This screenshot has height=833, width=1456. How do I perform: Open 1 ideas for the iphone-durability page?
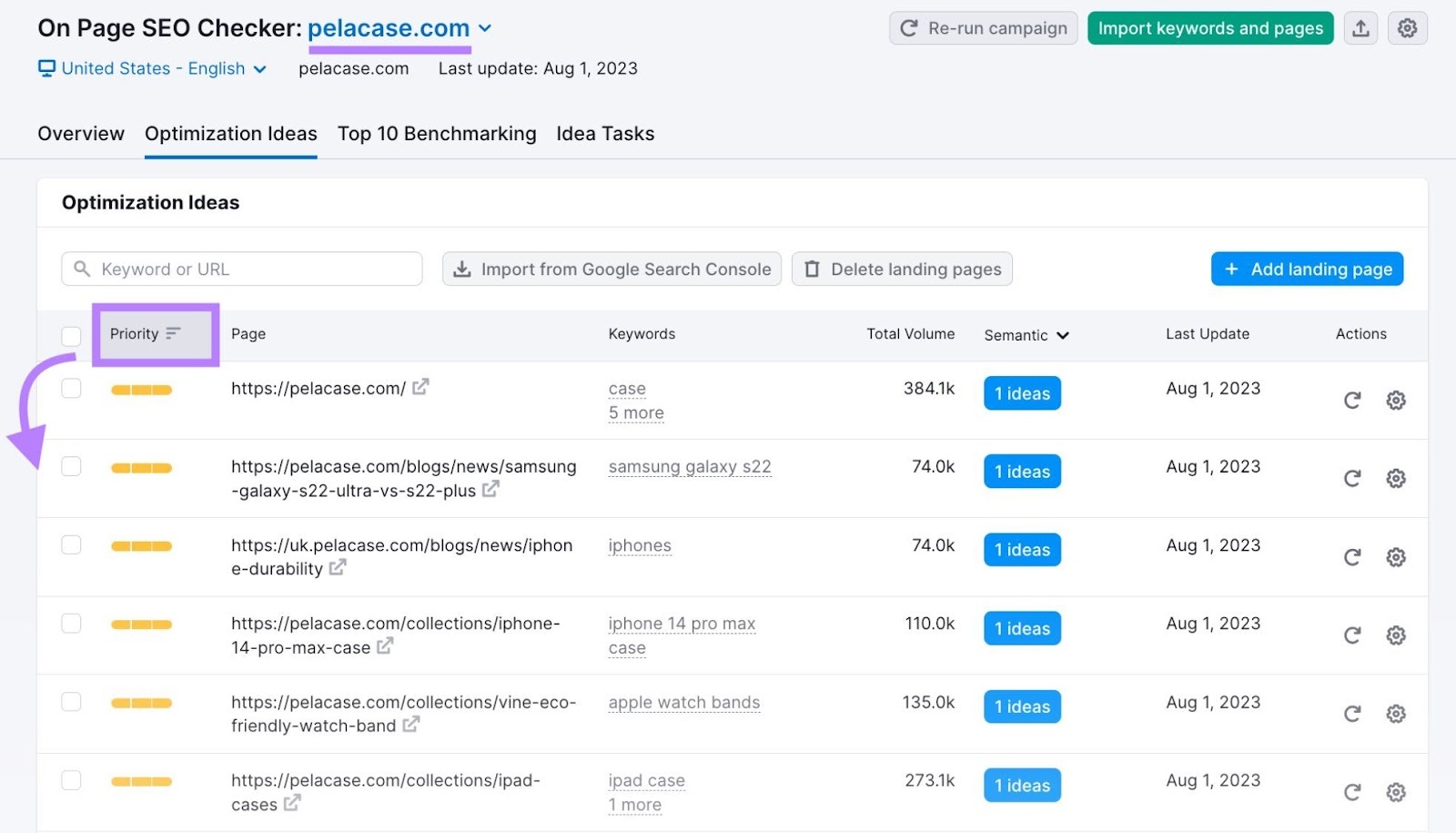click(1021, 549)
